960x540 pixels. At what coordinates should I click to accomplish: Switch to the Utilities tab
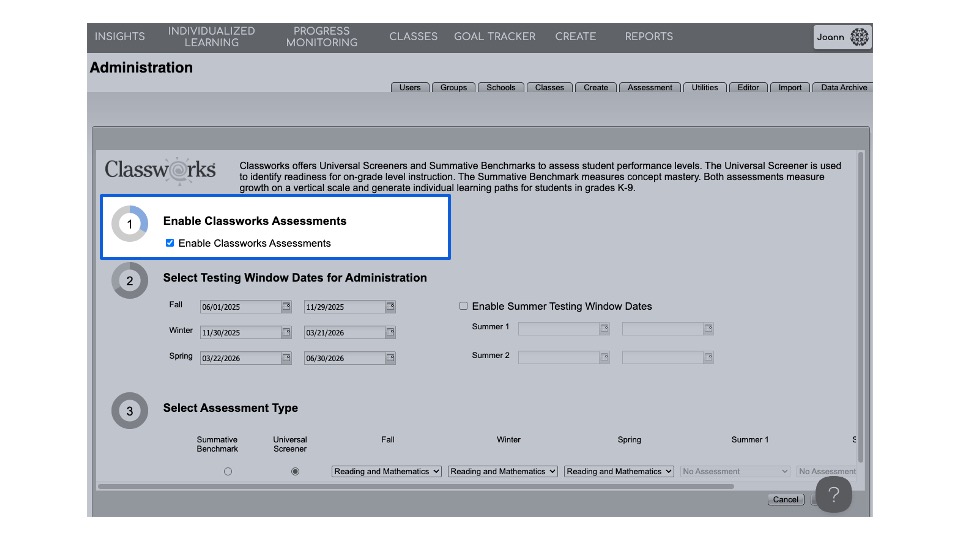point(705,88)
